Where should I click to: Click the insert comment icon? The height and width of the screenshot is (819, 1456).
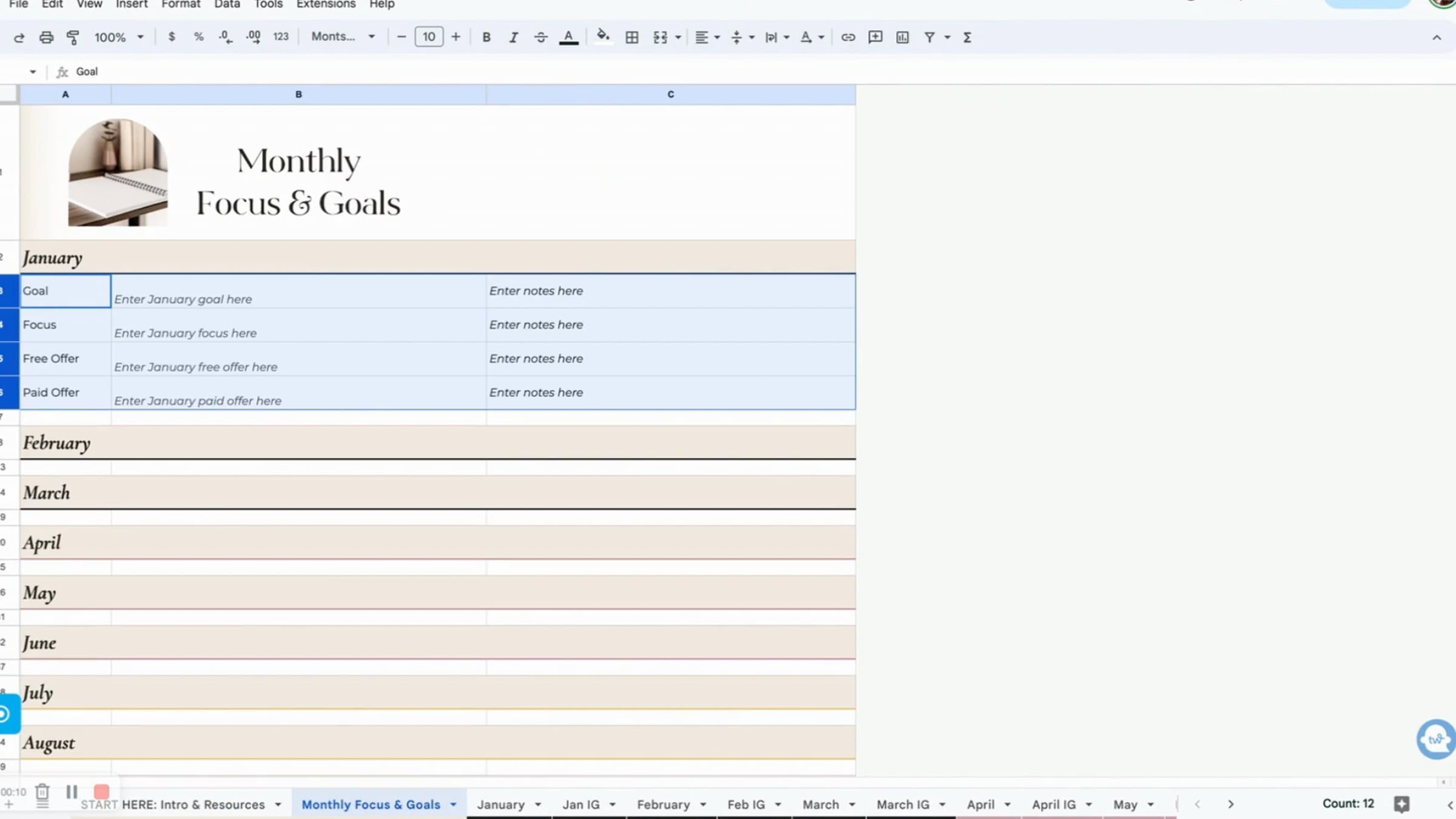875,37
